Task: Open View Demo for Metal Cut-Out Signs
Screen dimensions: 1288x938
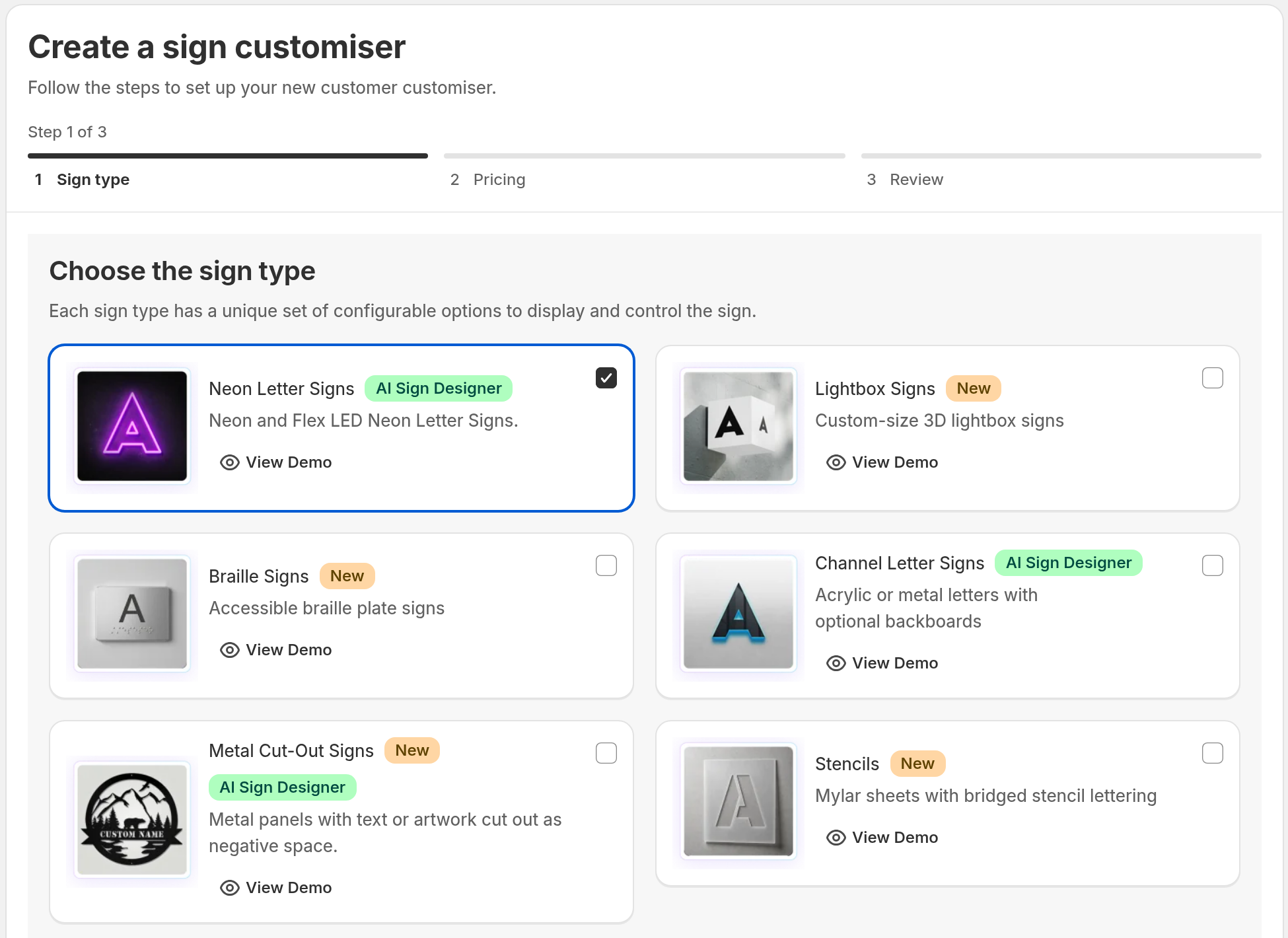Action: (275, 888)
